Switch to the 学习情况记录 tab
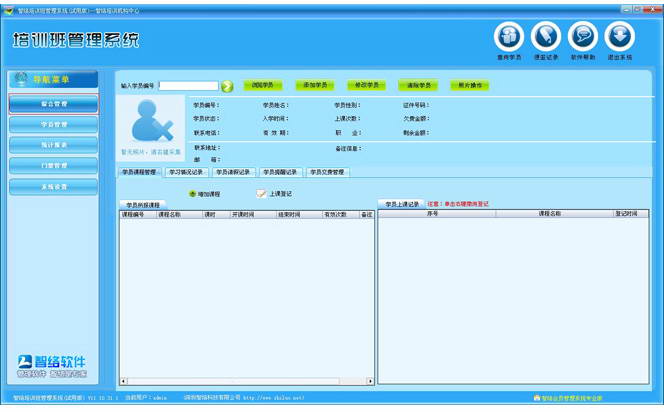This screenshot has height=412, width=664. [186, 172]
